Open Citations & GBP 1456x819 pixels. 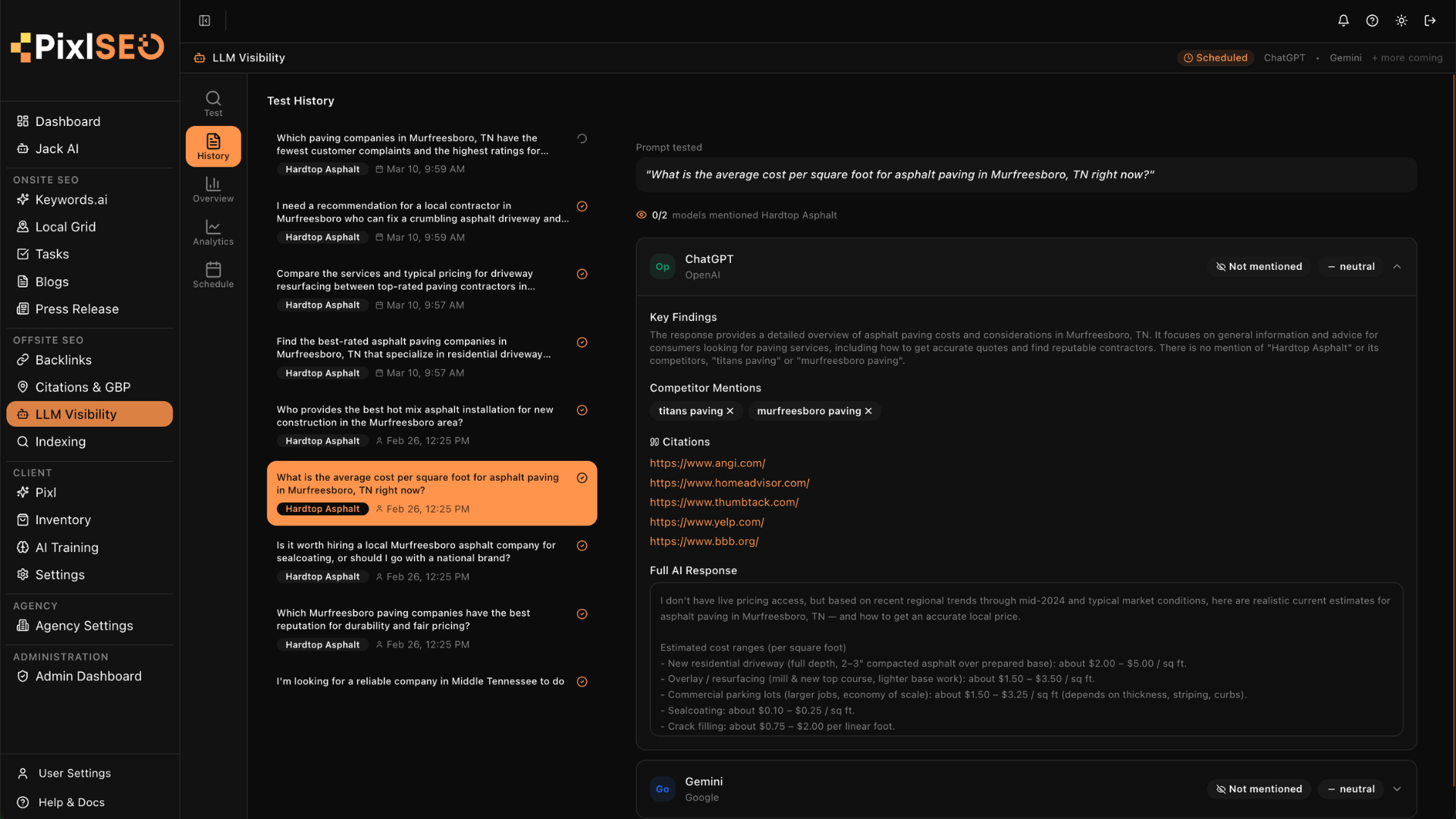pos(89,387)
